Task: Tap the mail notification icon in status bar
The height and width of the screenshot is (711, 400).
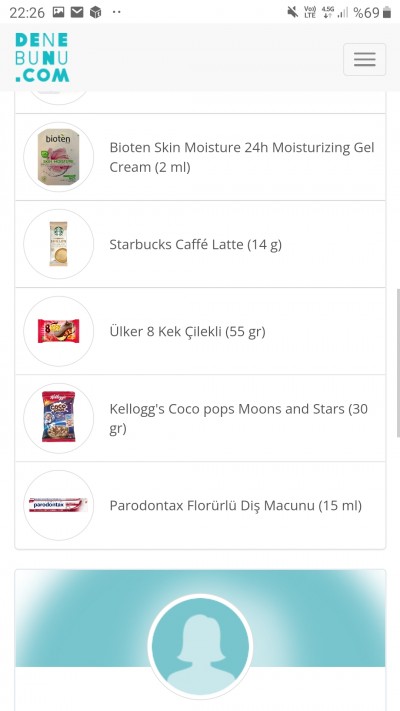Action: (77, 12)
